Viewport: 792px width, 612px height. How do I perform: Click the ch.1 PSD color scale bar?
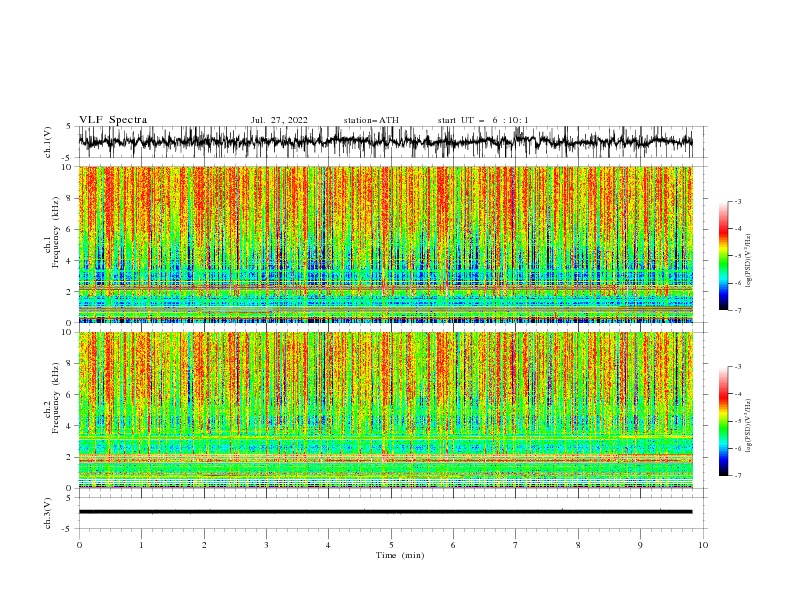point(723,256)
